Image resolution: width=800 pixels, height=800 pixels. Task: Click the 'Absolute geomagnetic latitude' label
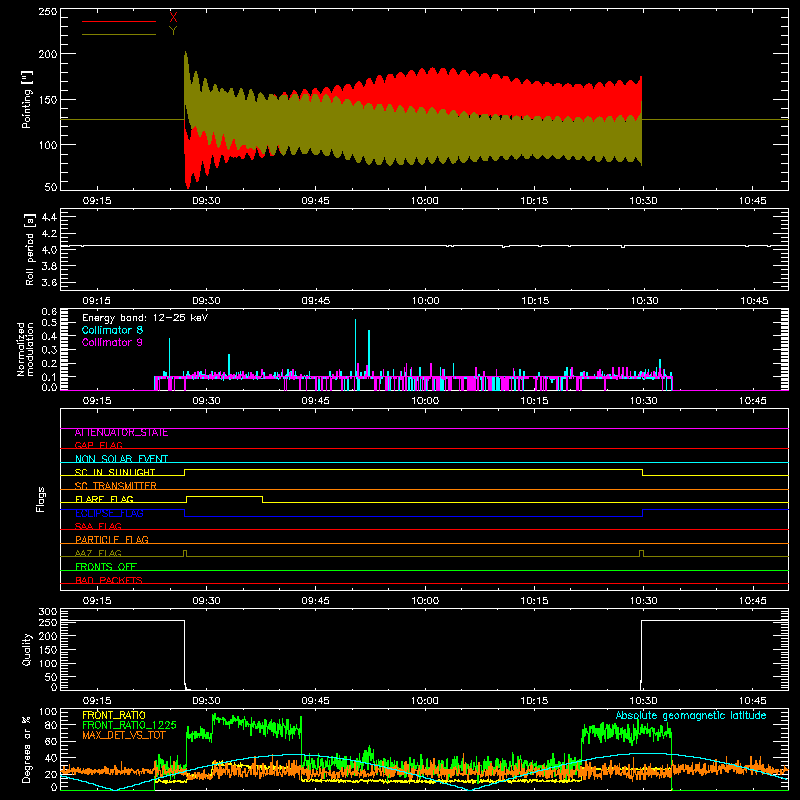[x=691, y=715]
